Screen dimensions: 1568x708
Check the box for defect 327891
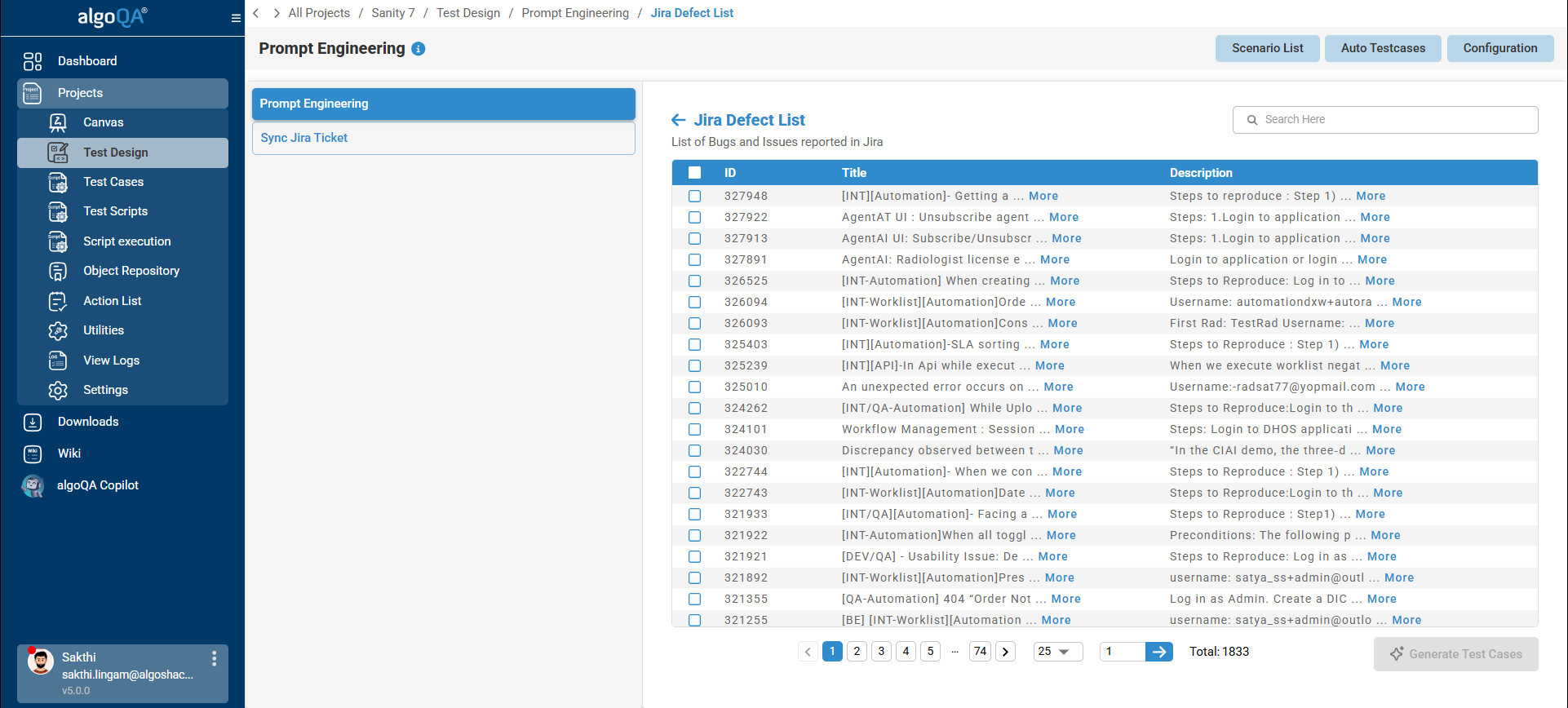click(x=695, y=260)
